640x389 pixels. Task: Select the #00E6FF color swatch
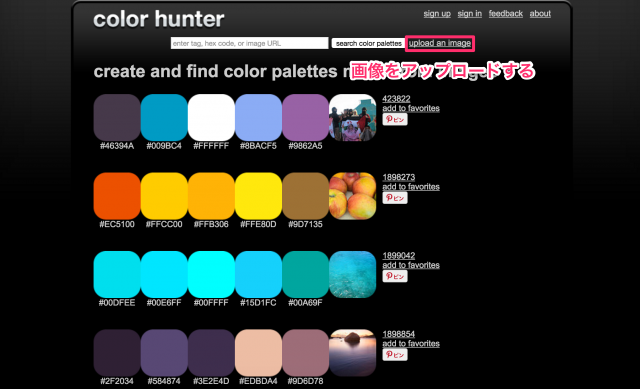pyautogui.click(x=164, y=274)
